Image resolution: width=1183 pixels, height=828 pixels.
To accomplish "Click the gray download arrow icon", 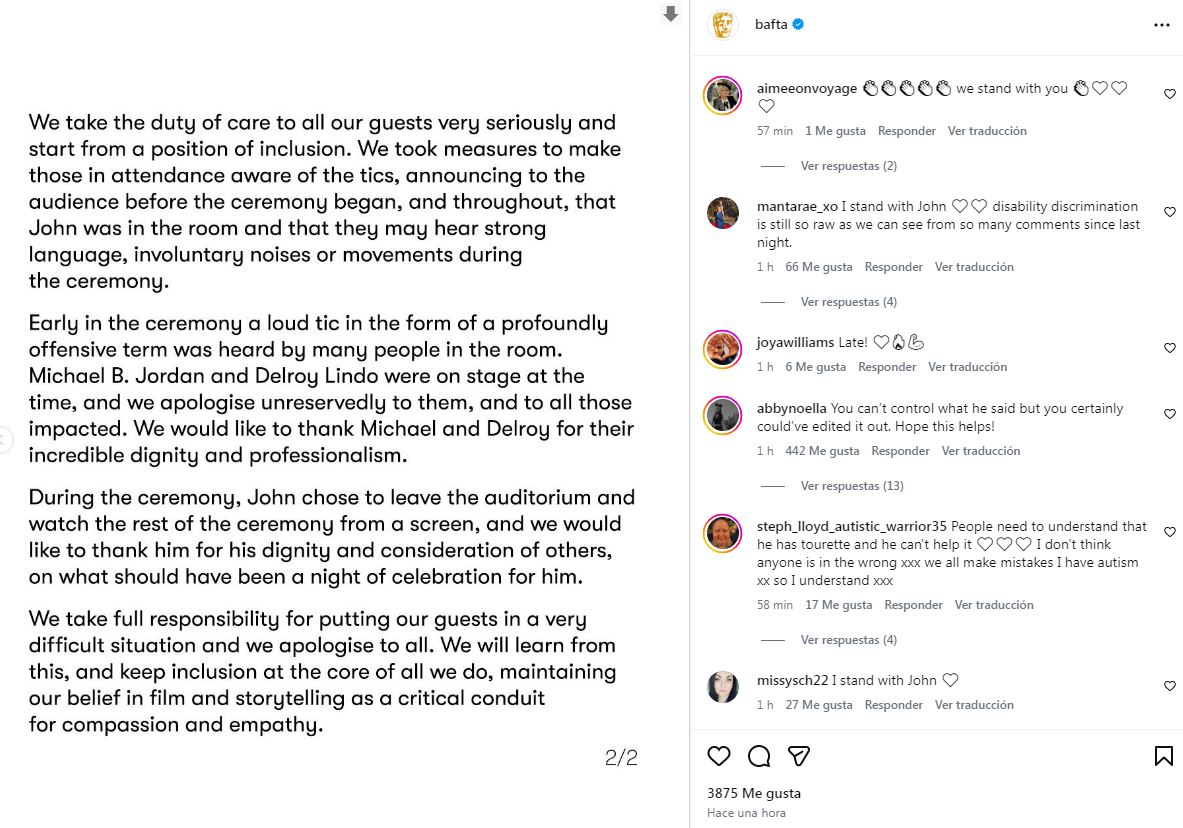I will tap(671, 14).
